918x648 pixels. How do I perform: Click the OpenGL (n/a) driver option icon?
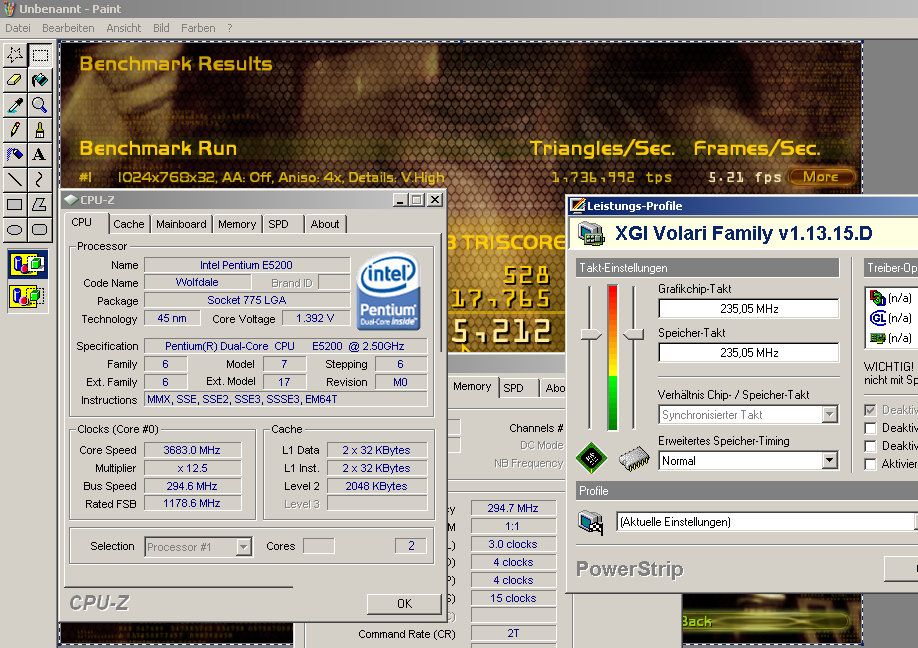coord(878,318)
